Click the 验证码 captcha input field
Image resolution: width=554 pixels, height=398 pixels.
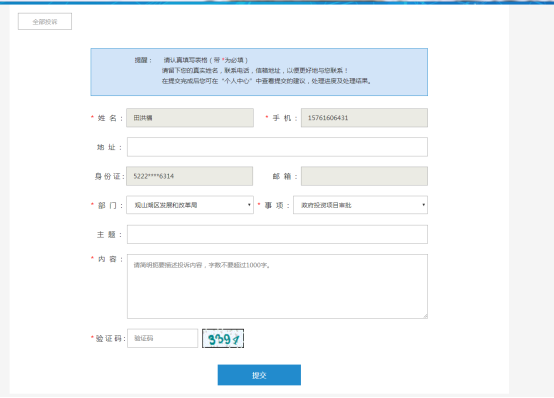pos(163,338)
